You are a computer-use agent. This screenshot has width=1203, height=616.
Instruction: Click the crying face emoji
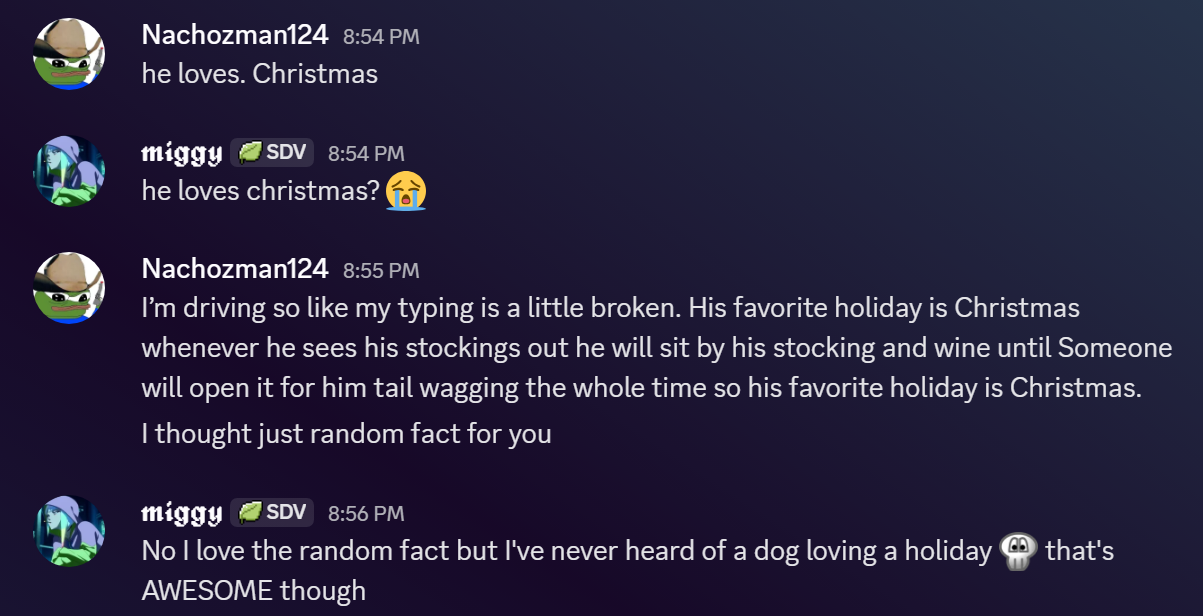click(406, 190)
